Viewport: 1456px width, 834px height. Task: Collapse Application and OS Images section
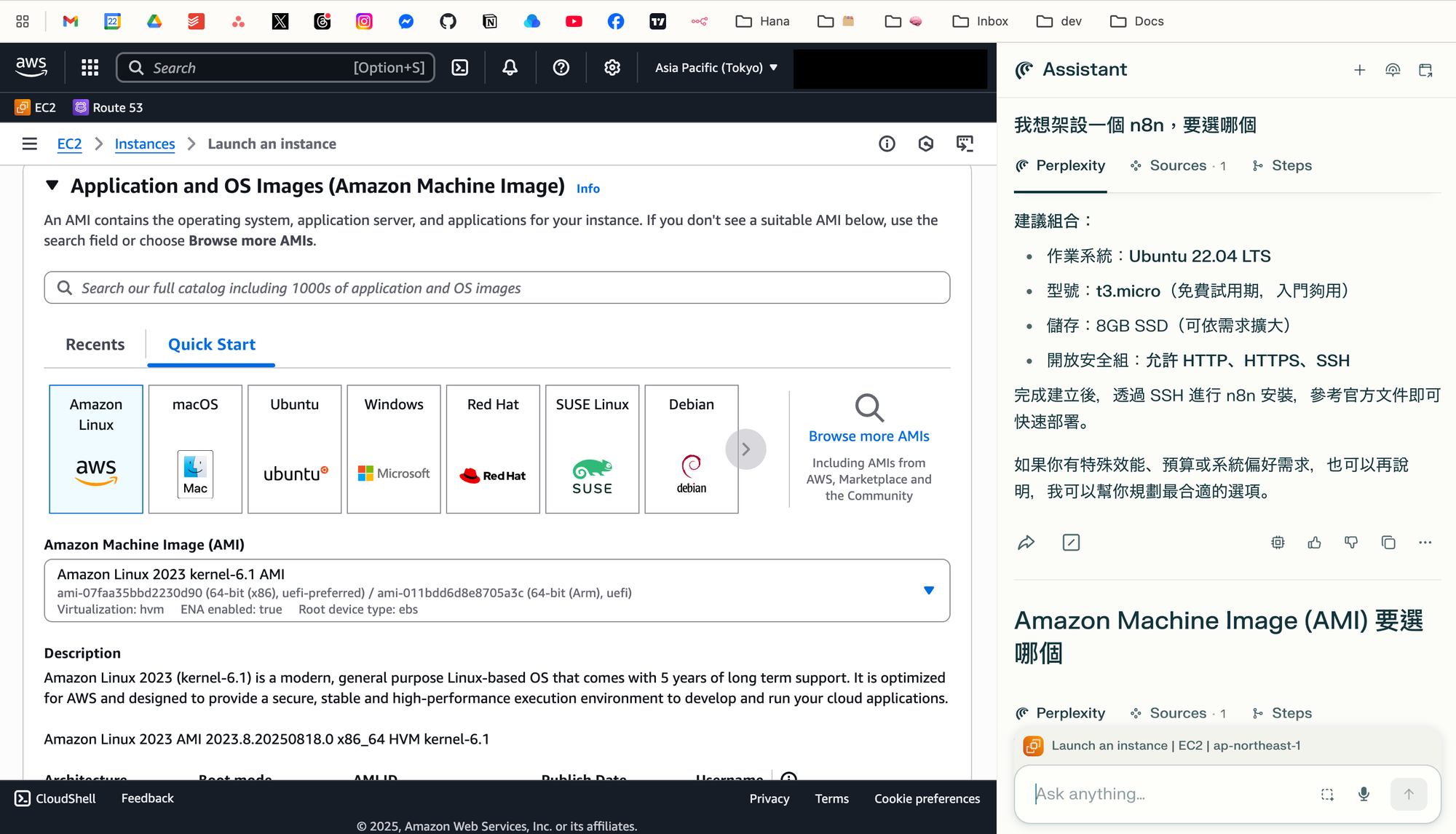(52, 186)
